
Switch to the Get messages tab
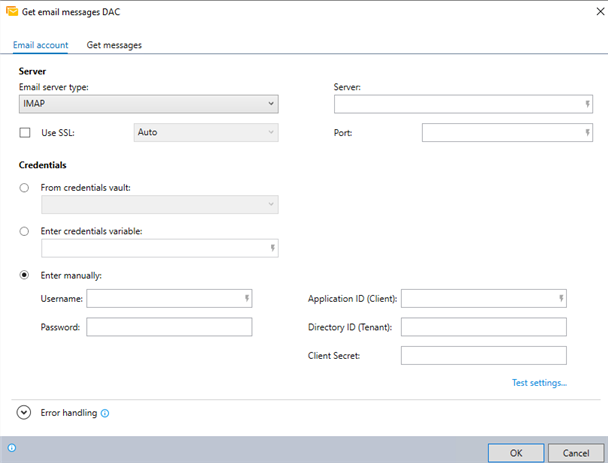tap(114, 45)
